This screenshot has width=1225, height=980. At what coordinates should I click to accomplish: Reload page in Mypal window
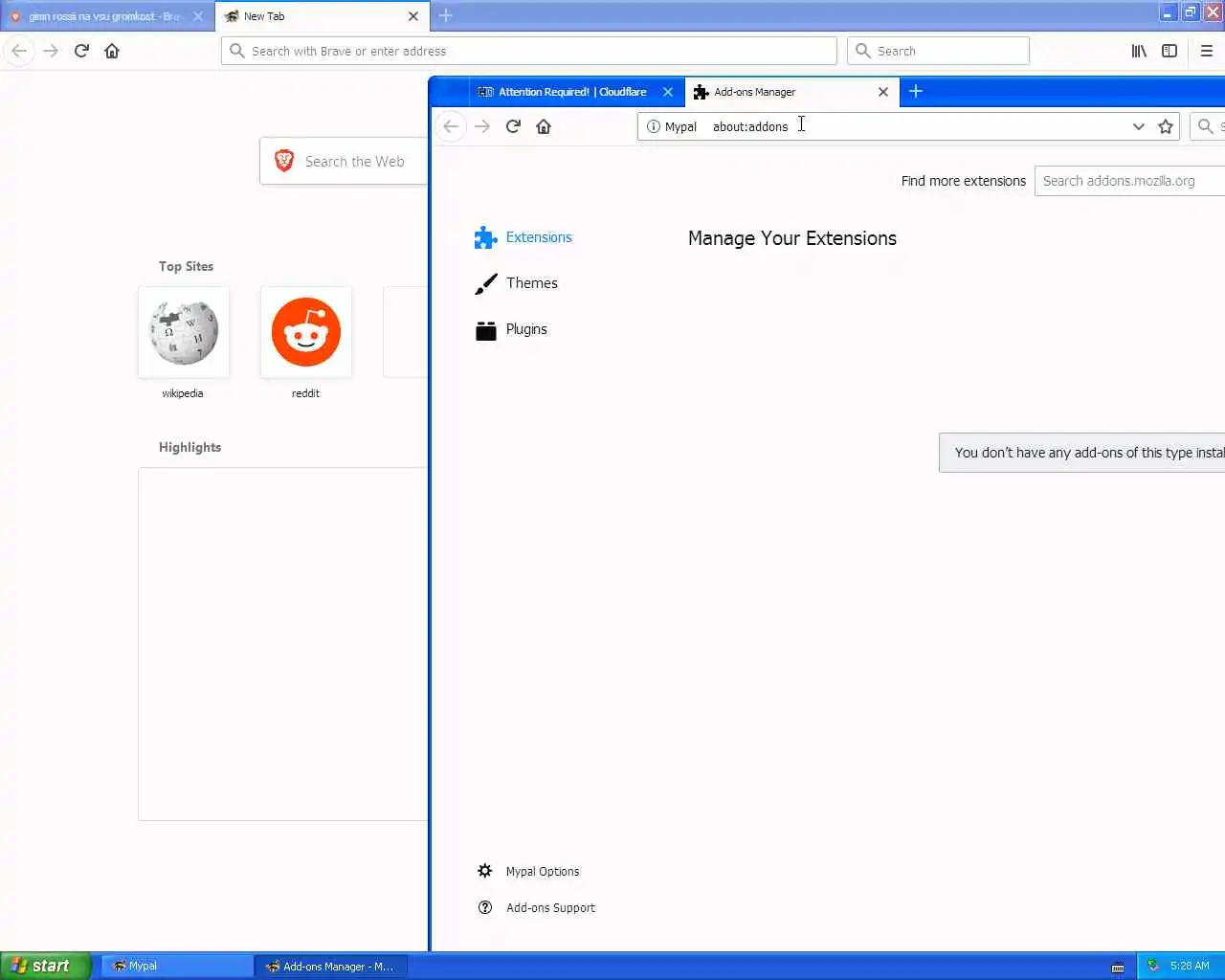[x=513, y=126]
